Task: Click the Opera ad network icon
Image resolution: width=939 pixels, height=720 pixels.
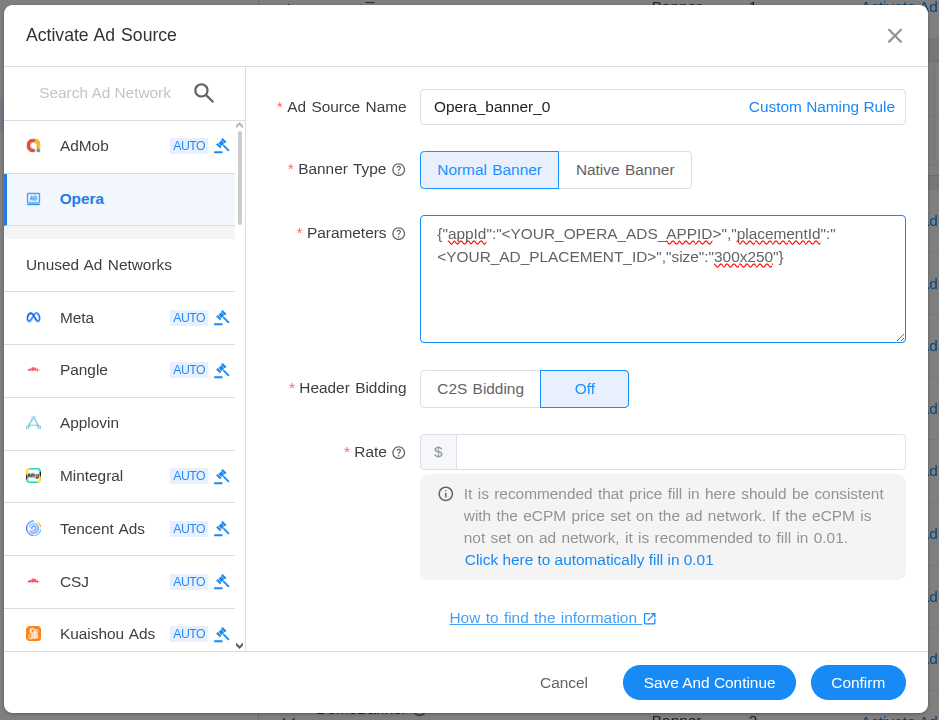Action: (34, 199)
